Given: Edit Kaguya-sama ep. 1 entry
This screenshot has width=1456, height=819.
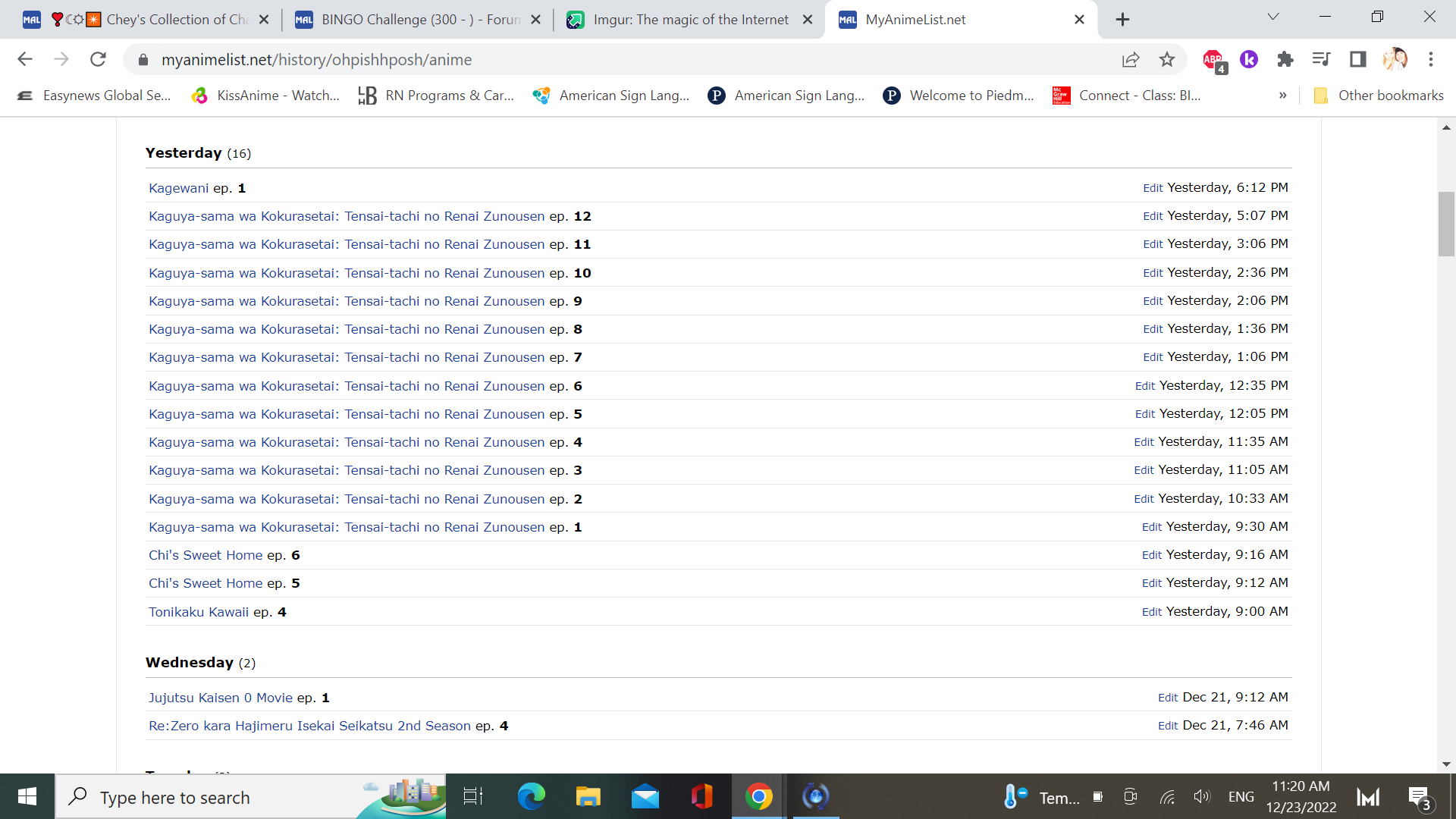Looking at the screenshot, I should [1152, 527].
